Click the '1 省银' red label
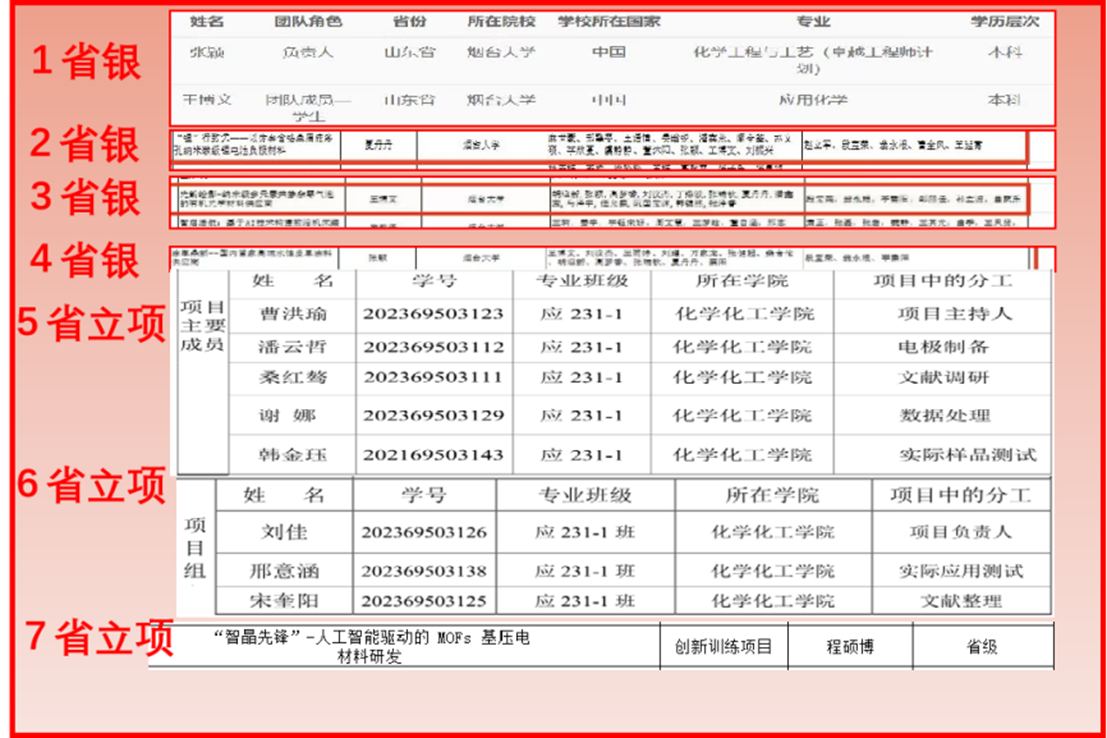Screen dimensions: 1107x738 (x=86, y=62)
